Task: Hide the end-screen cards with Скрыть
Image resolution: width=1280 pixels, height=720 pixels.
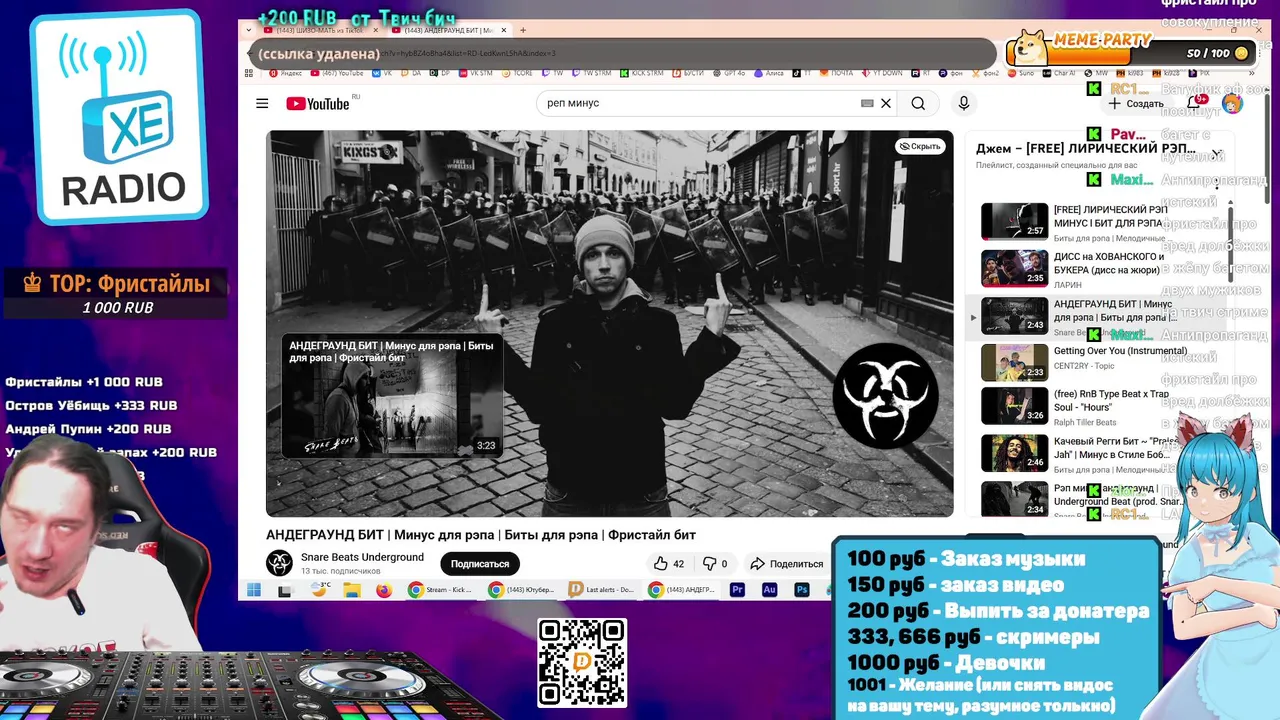Action: (x=920, y=146)
